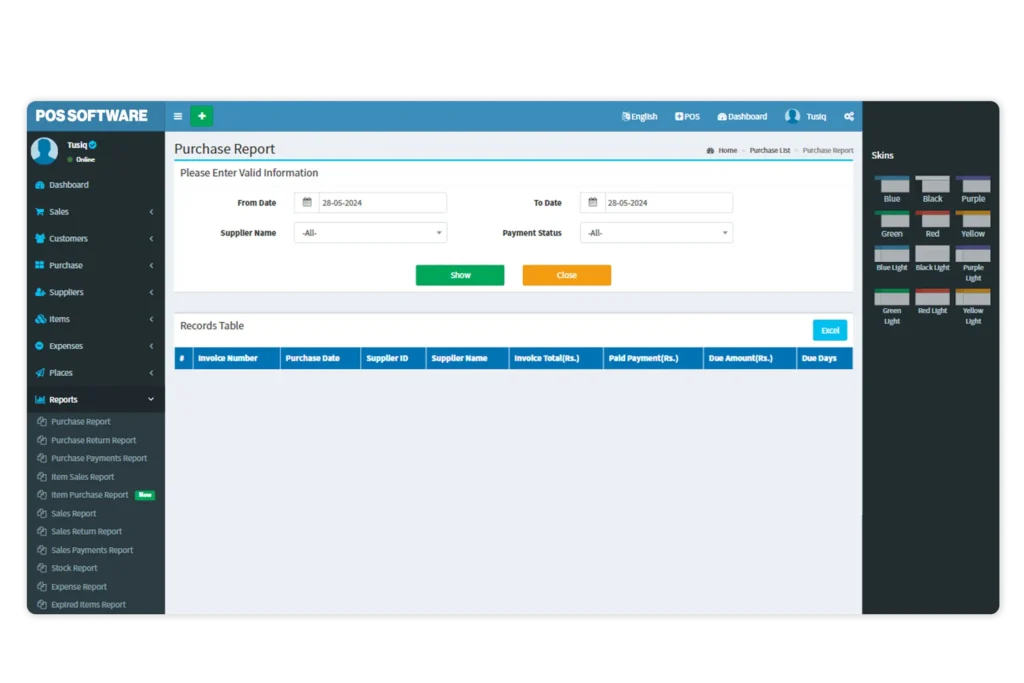Click the green Show button
Screen dimensions: 1024x683
(460, 275)
